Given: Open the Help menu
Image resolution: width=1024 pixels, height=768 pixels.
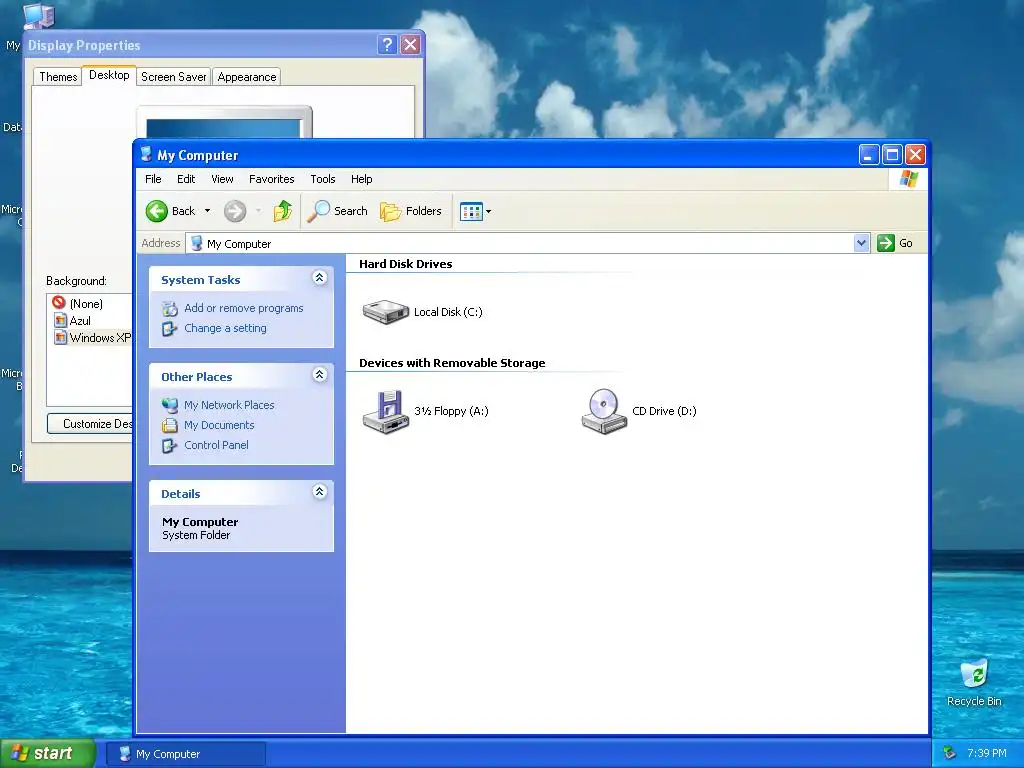Looking at the screenshot, I should (361, 179).
